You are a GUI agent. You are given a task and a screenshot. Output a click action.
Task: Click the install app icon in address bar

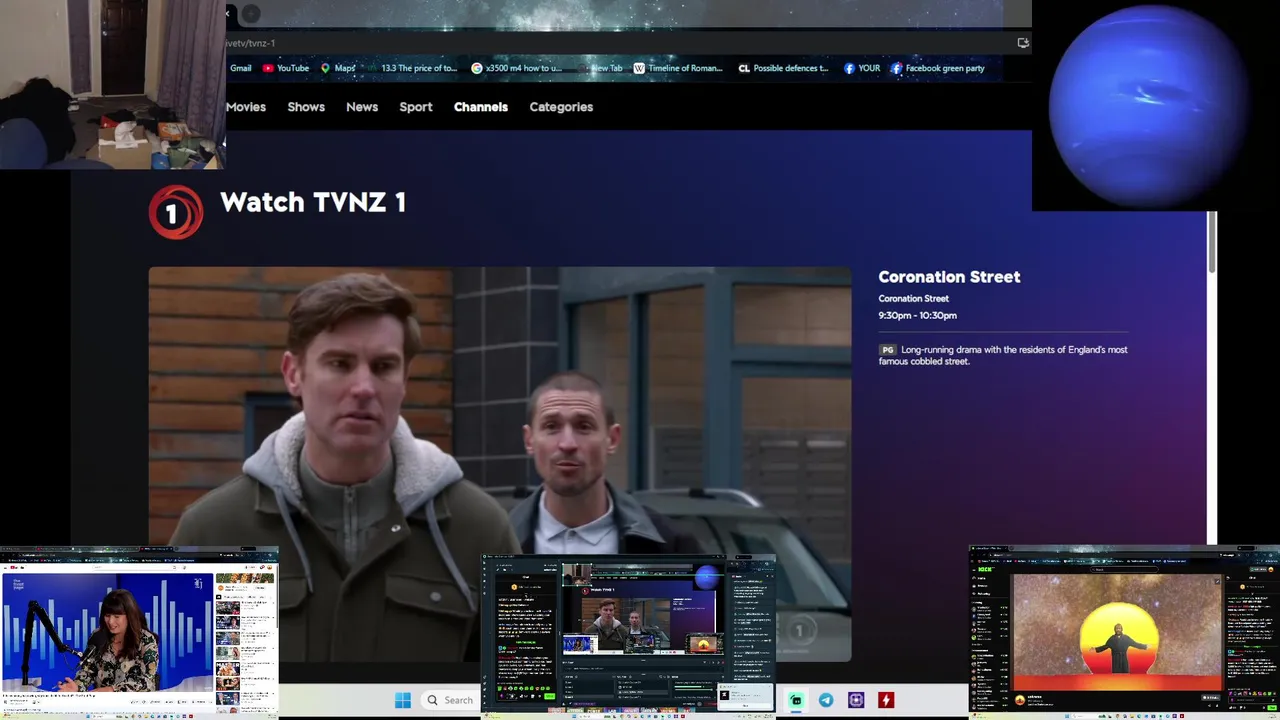point(1022,43)
